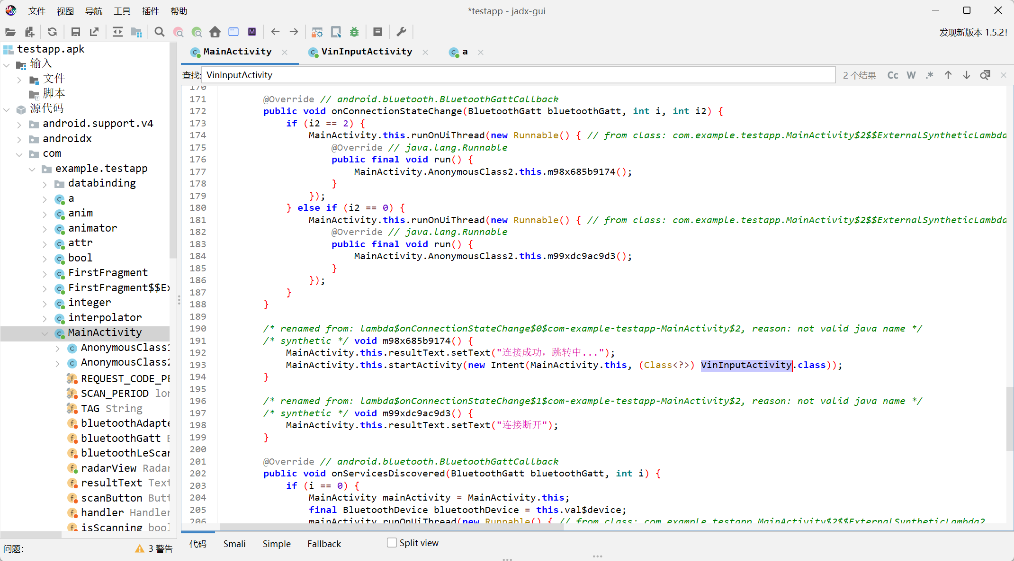Open preferences with the wrench icon
This screenshot has height=561, width=1014.
[401, 32]
